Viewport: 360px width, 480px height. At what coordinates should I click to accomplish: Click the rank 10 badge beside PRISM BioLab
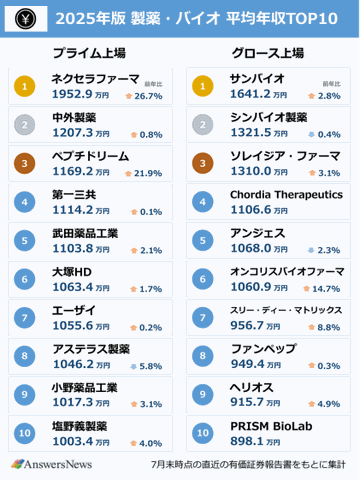[203, 433]
